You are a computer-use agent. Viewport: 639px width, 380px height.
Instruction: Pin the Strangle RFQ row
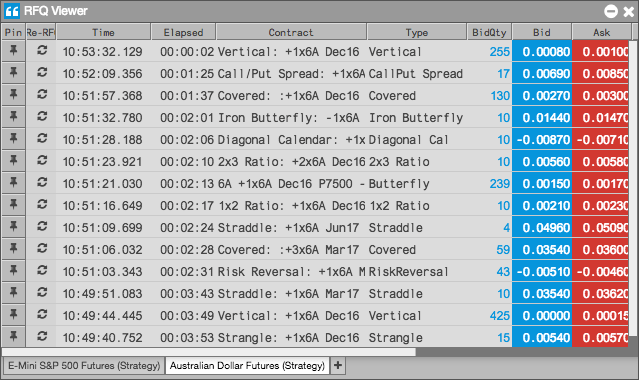13,337
